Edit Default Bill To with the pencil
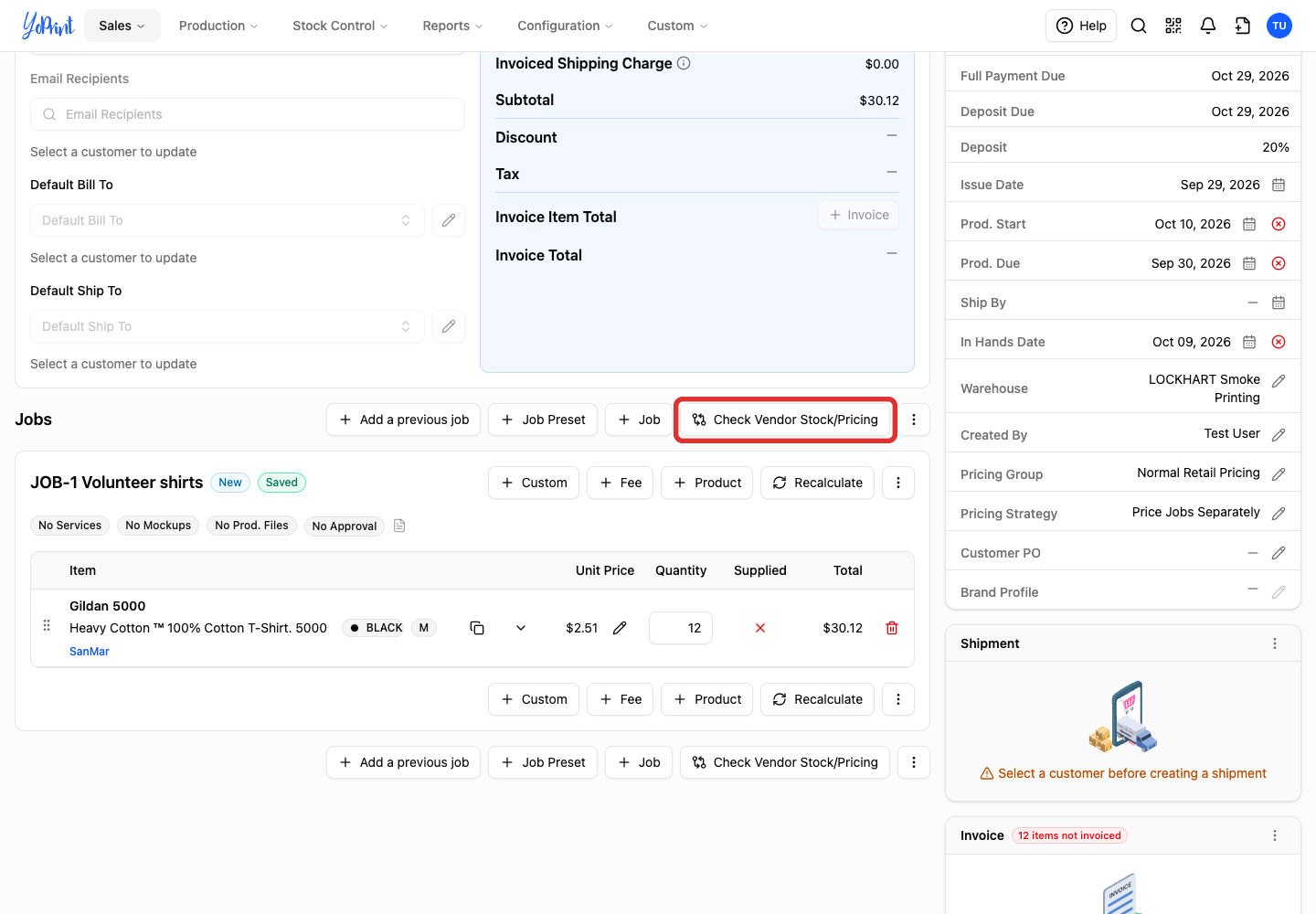Image resolution: width=1316 pixels, height=914 pixels. point(449,220)
